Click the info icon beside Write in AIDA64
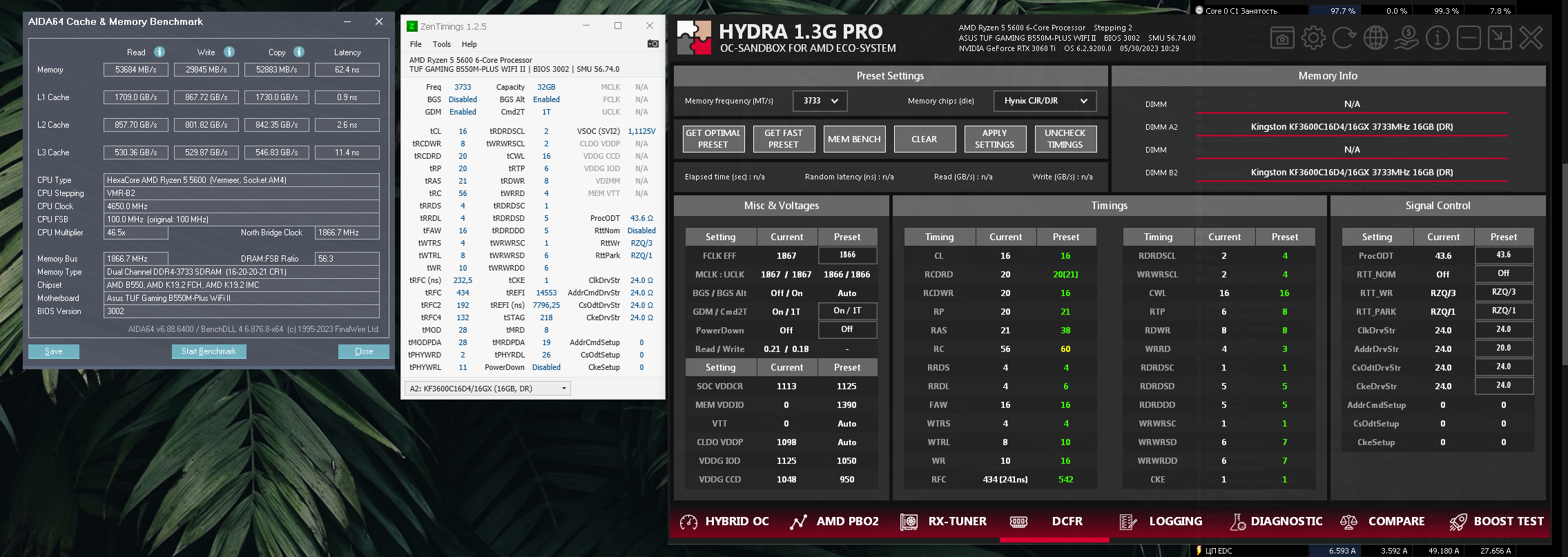 [229, 52]
